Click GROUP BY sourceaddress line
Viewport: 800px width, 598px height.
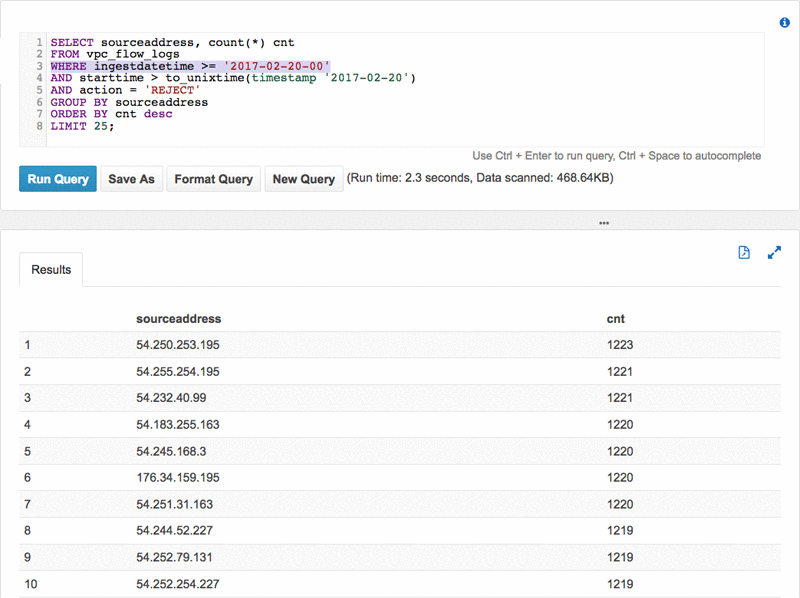click(129, 102)
